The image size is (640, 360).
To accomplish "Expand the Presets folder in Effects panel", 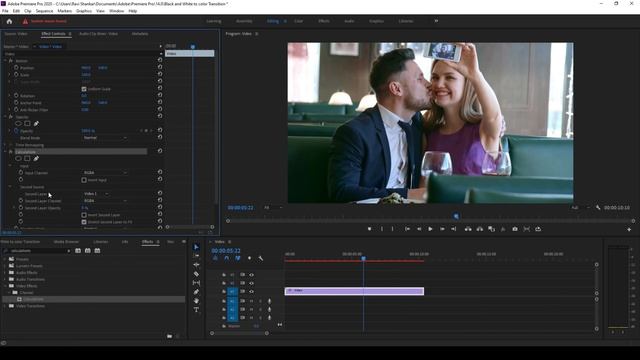I will (x=5, y=259).
